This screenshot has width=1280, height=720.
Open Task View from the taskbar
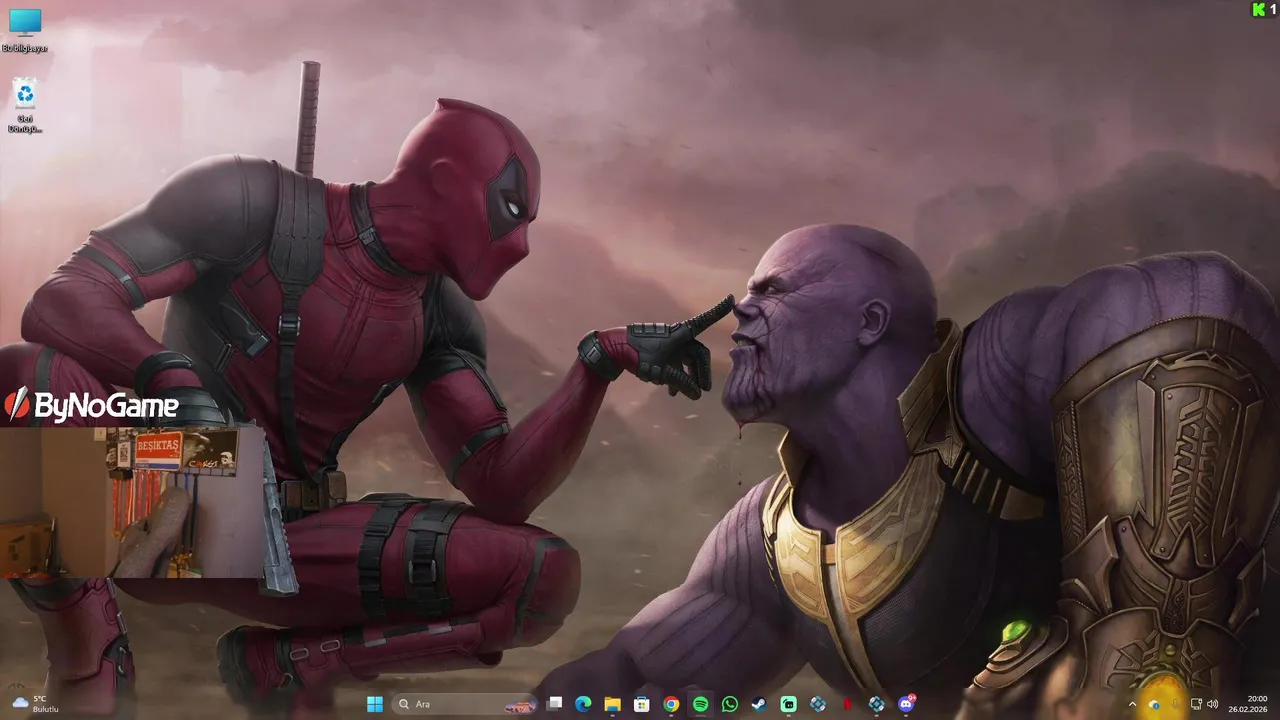555,704
